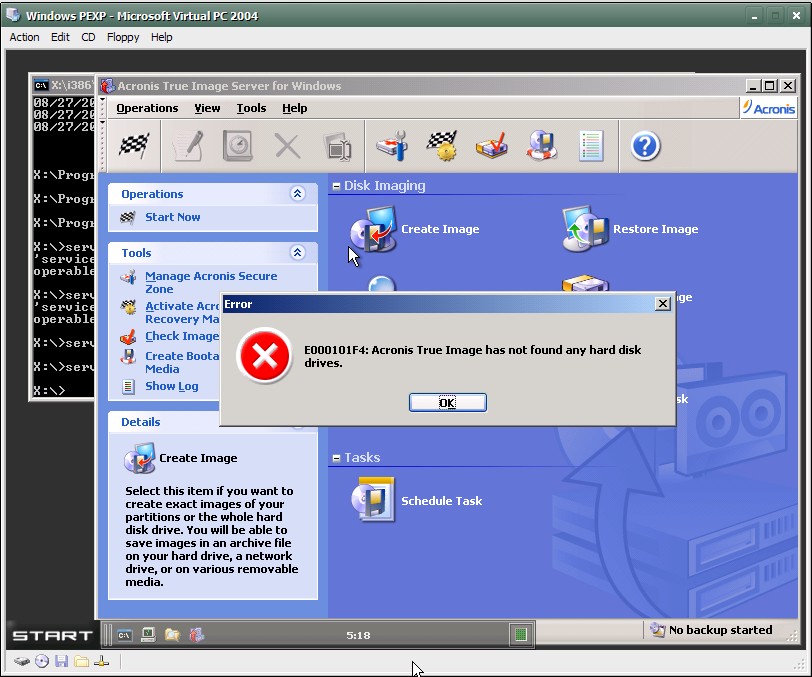Click the Virtual PC CD status icon
Image resolution: width=812 pixels, height=677 pixels.
pos(42,661)
